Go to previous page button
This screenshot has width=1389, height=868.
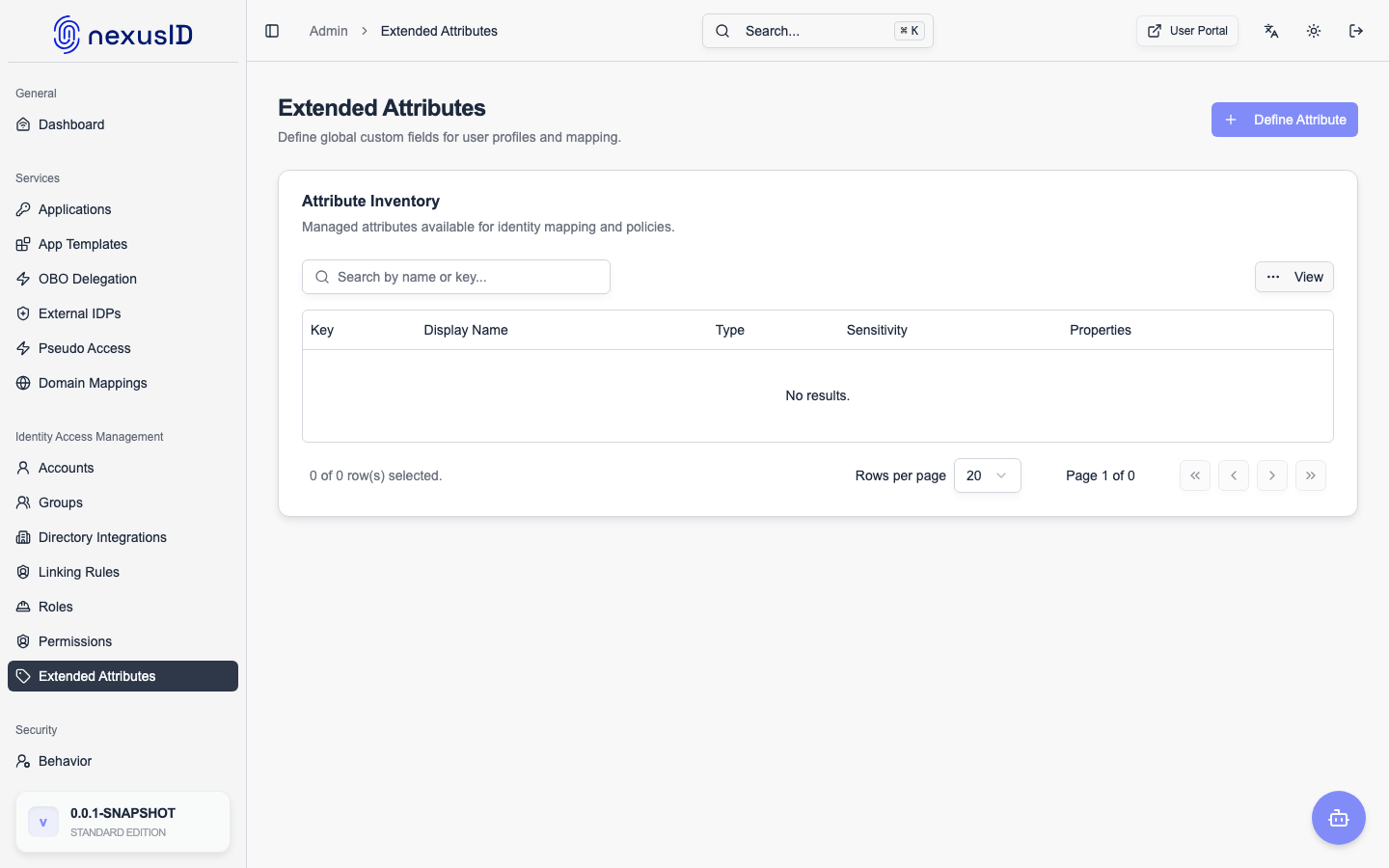pos(1233,475)
